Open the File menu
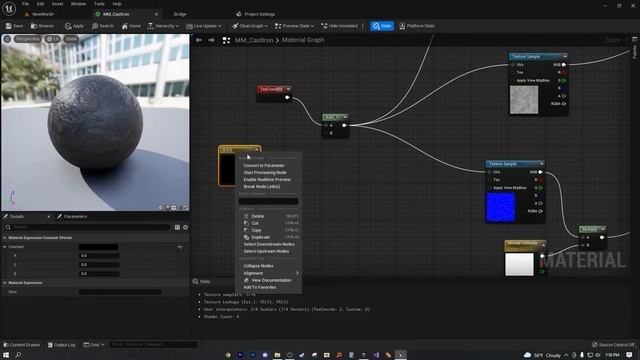Image resolution: width=640 pixels, height=360 pixels. pyautogui.click(x=25, y=4)
